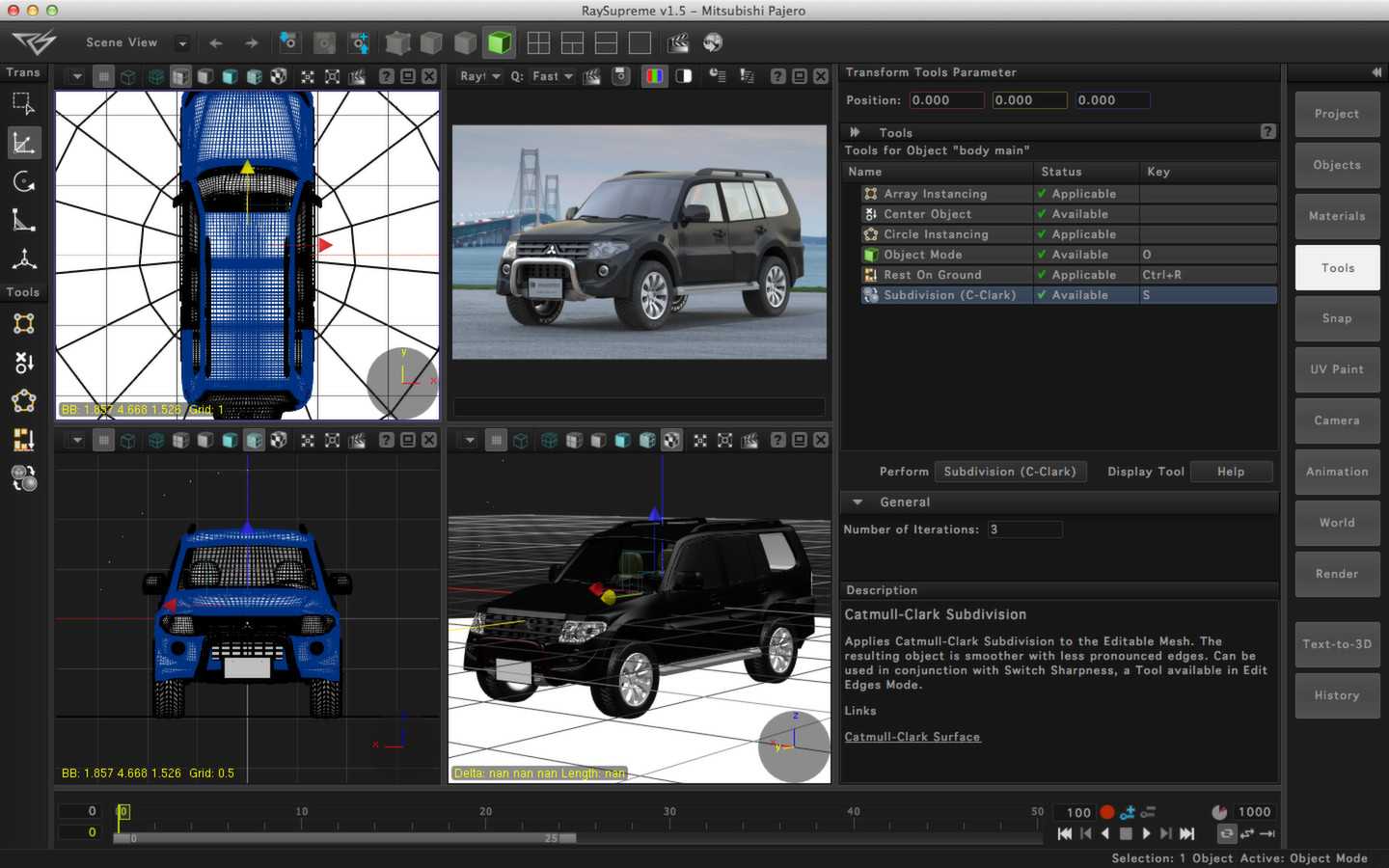Select the Scale tool in the Trans toolbar

tap(24, 220)
